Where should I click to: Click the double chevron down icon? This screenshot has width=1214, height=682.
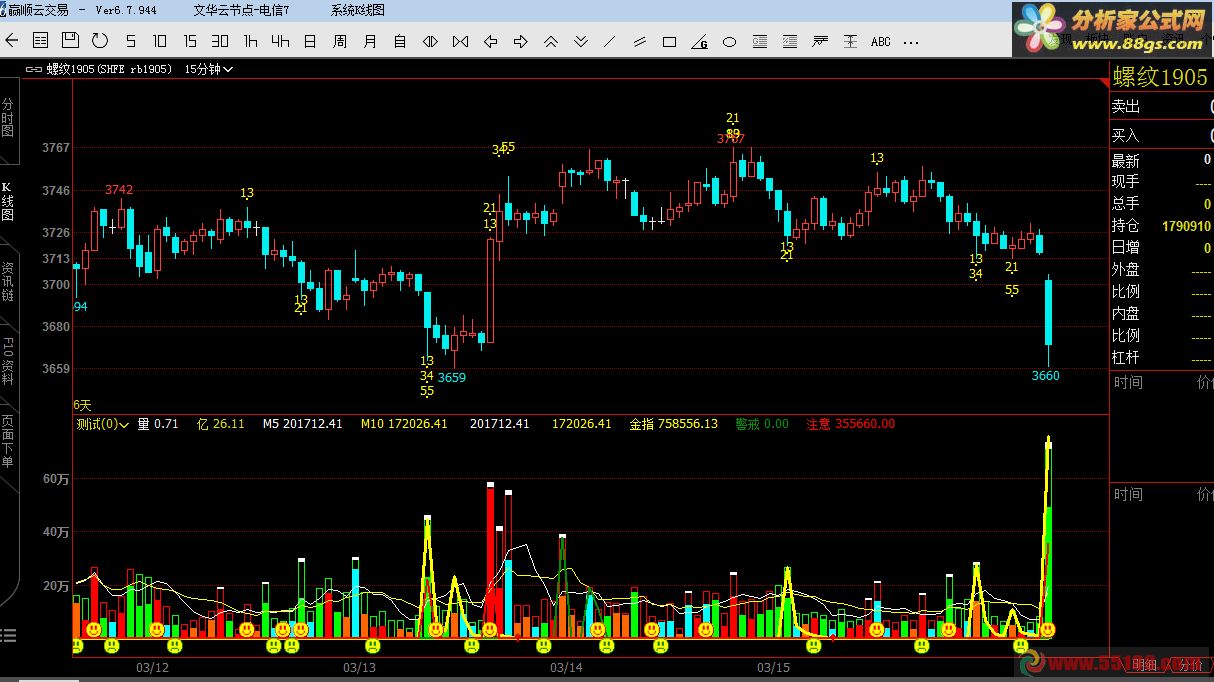click(580, 41)
